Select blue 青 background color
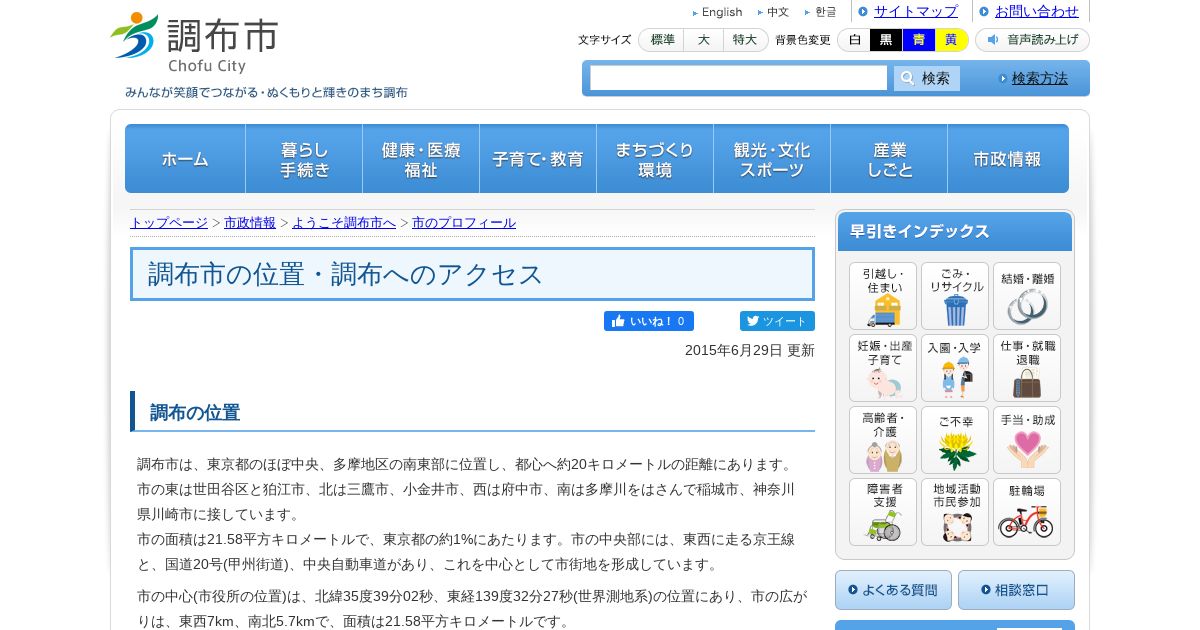Screen dimensions: 1200x630 point(918,40)
